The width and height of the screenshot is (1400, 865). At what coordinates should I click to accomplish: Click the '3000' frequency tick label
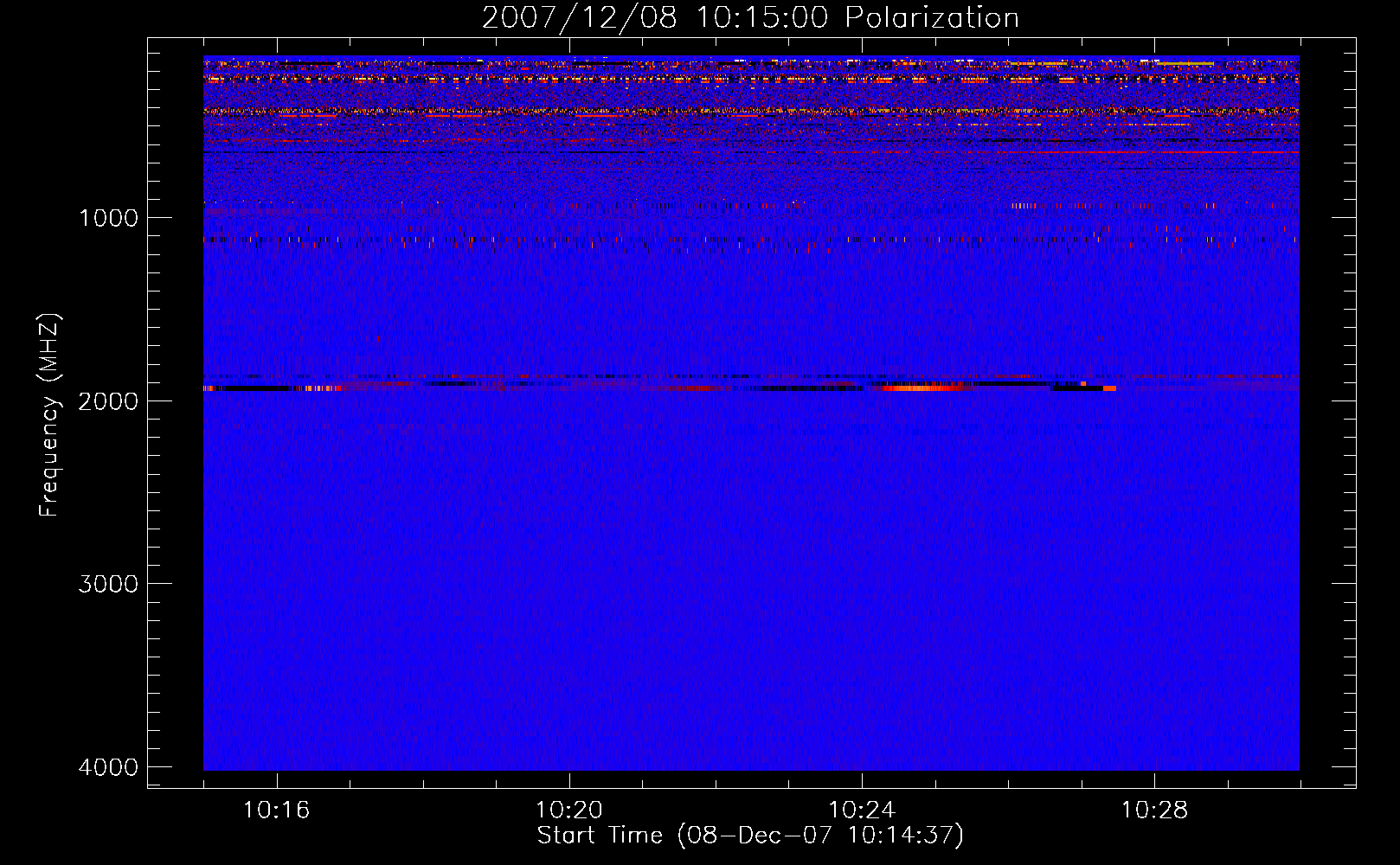108,583
